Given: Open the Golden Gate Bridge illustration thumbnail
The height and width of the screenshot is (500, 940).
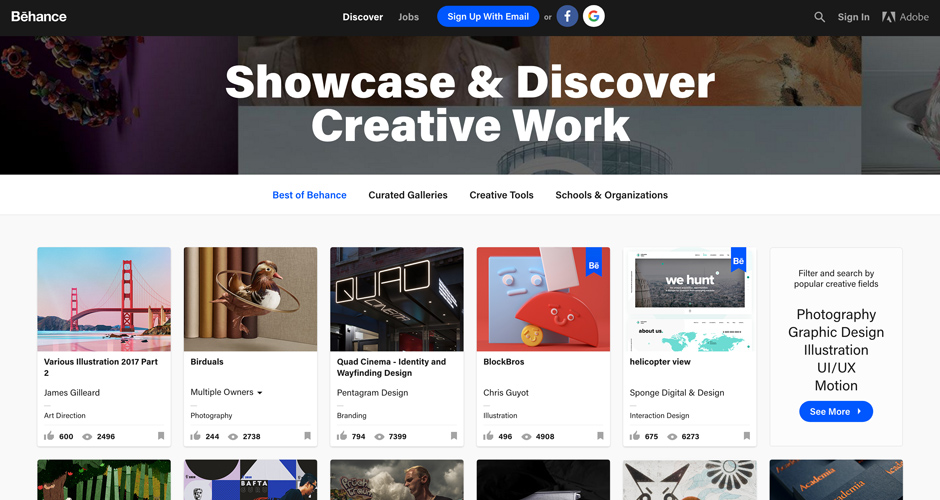Looking at the screenshot, I should [x=104, y=299].
